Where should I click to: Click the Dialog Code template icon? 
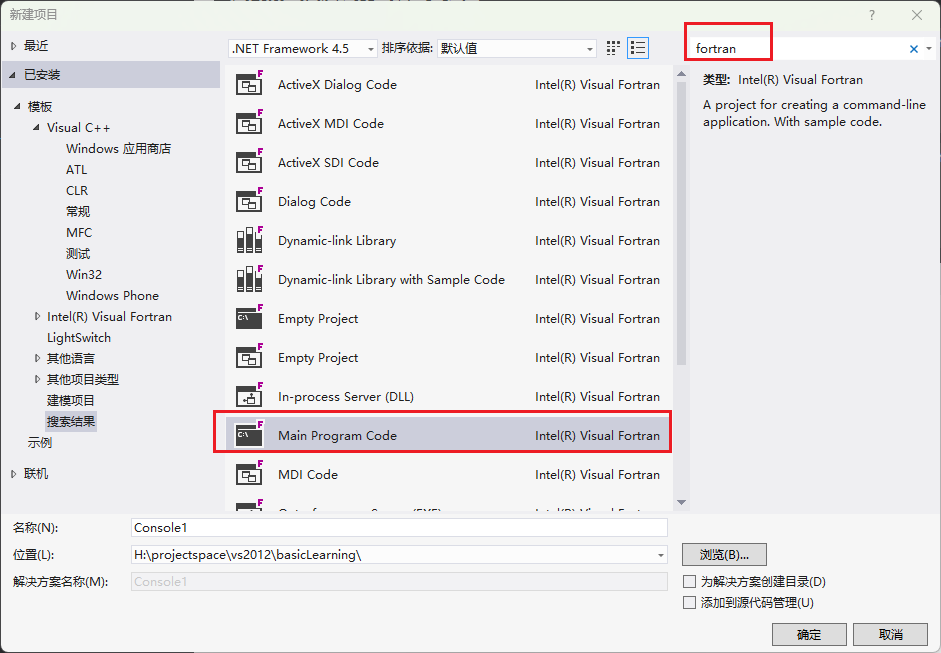[248, 202]
